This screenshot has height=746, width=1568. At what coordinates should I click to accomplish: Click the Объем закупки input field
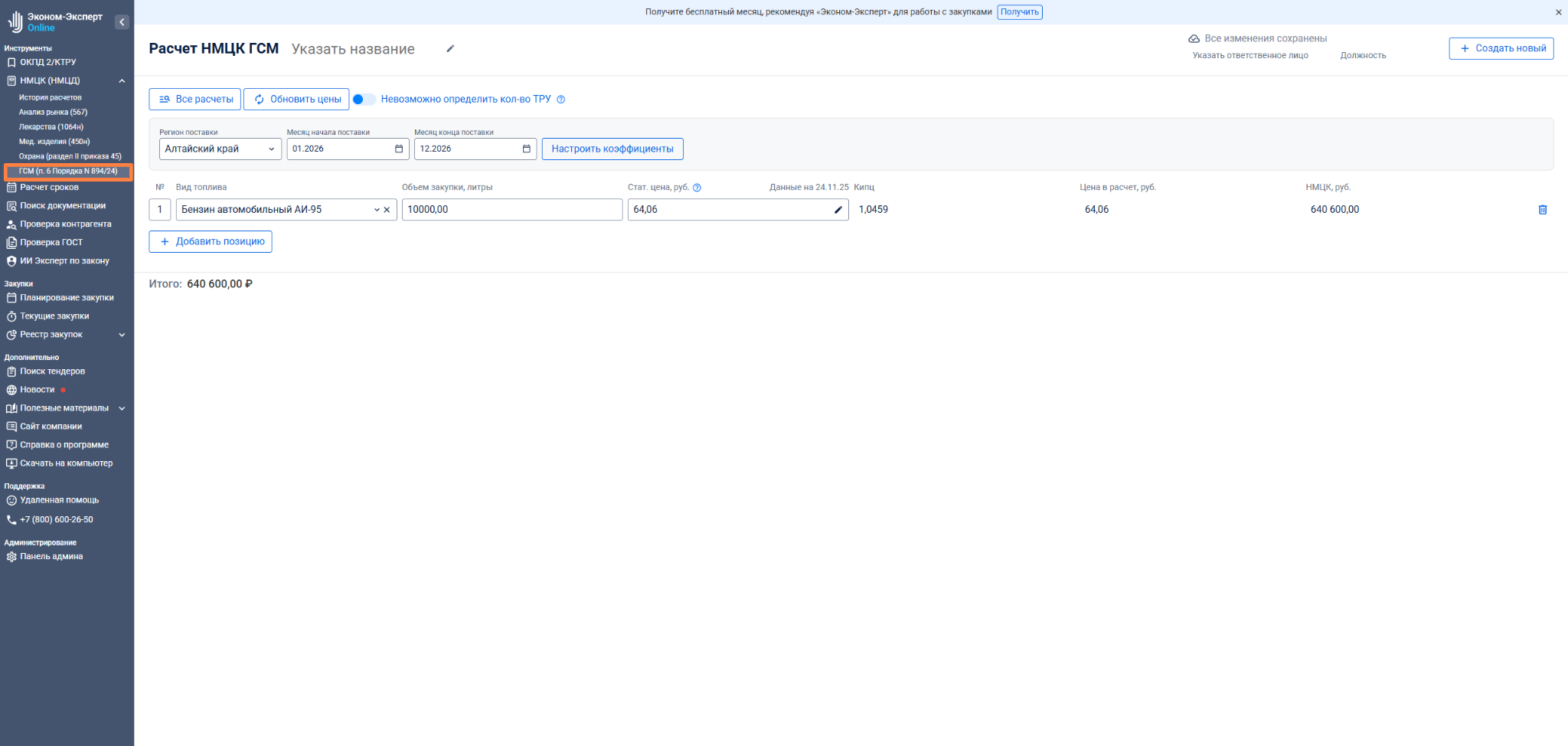pos(511,210)
